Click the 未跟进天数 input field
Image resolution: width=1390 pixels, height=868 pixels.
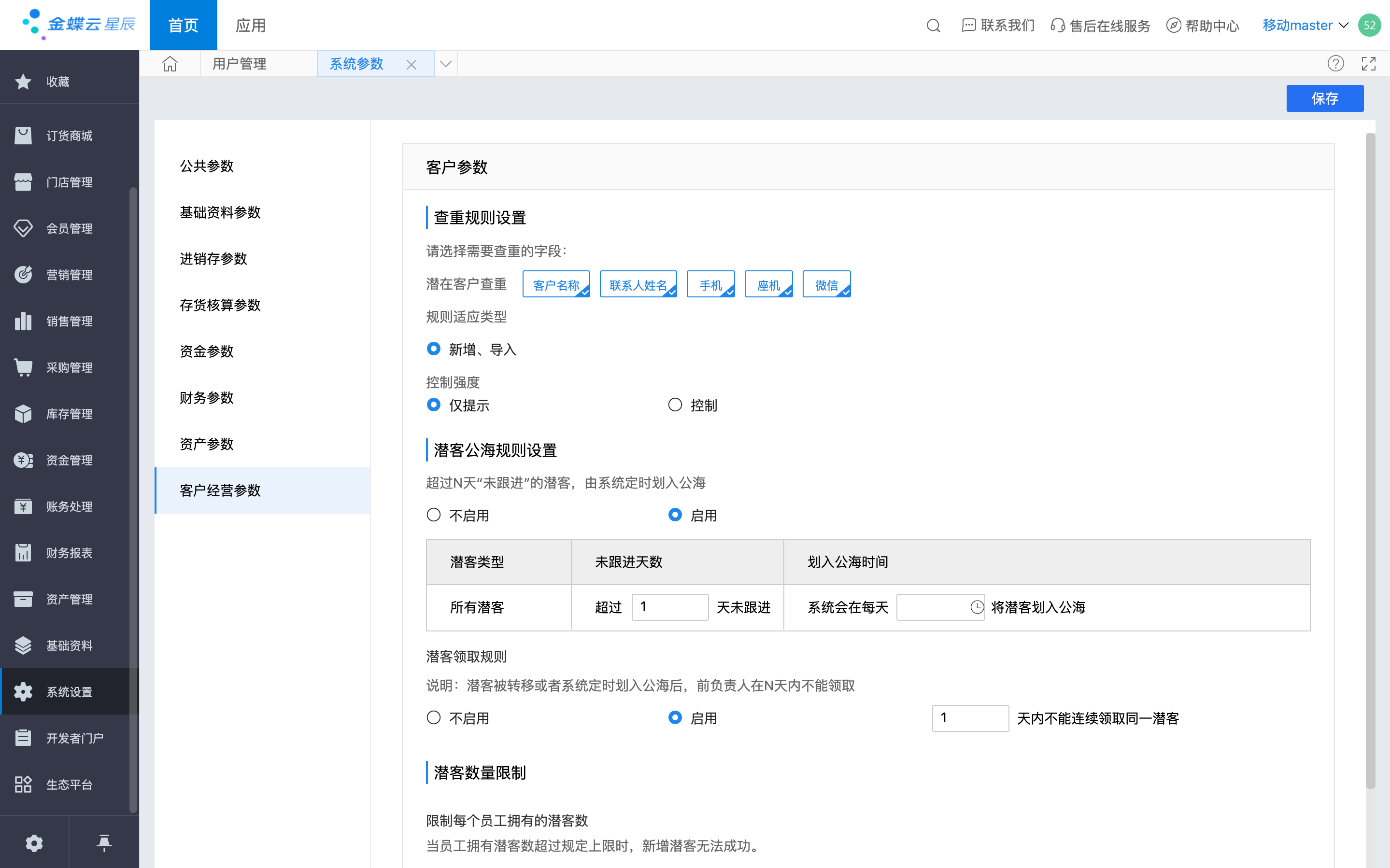coord(669,607)
